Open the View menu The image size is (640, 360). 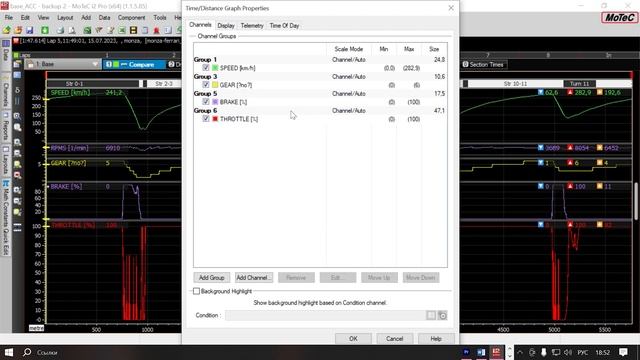coord(43,18)
